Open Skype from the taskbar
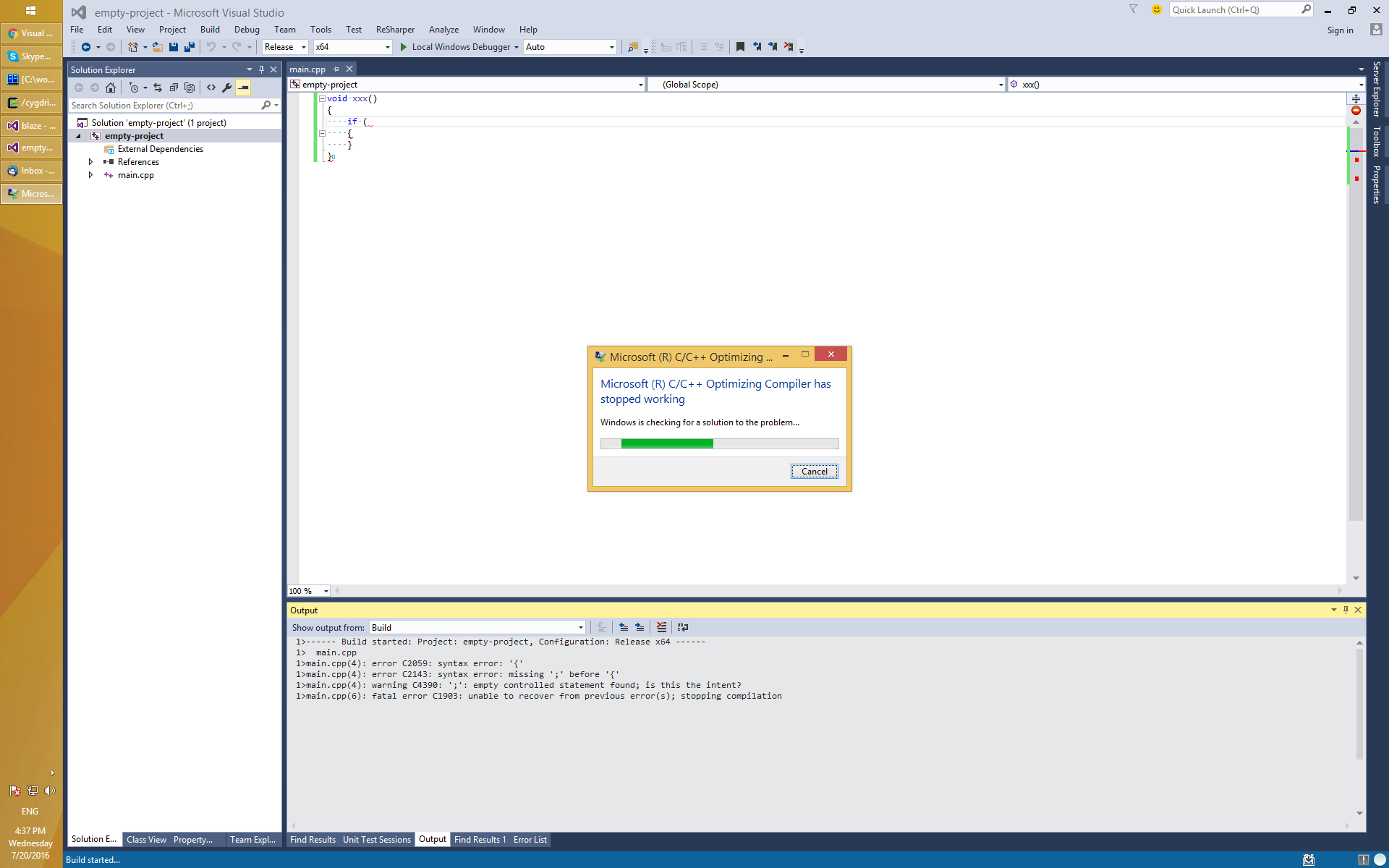 [x=32, y=56]
